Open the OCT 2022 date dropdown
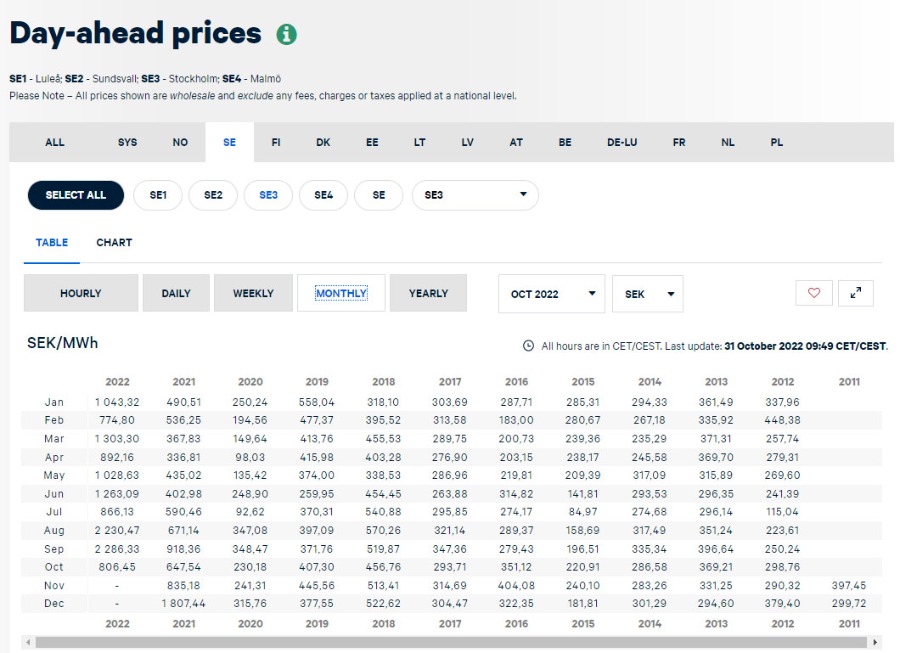The image size is (900, 653). 551,294
